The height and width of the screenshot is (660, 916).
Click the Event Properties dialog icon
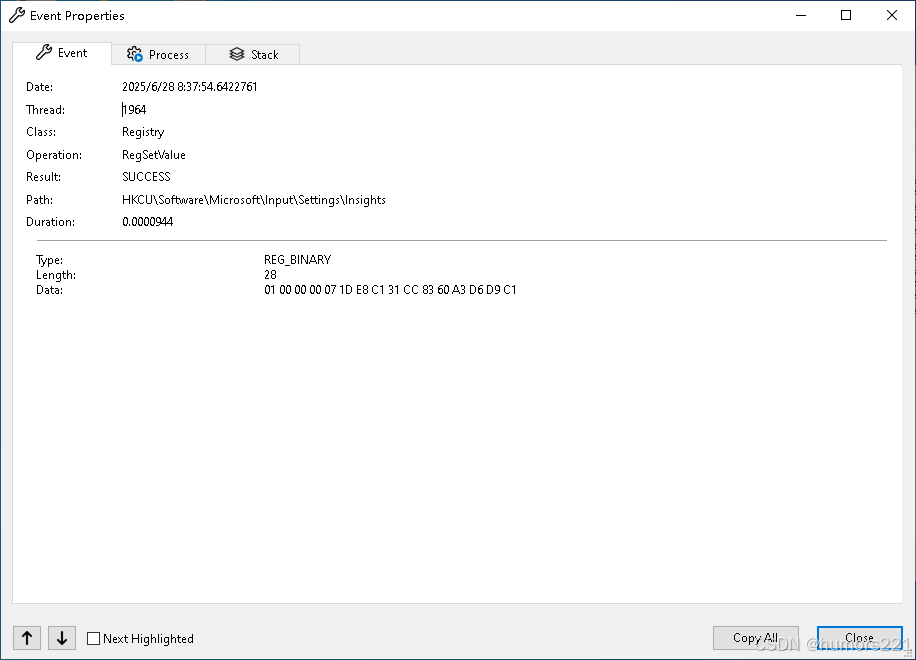[15, 15]
